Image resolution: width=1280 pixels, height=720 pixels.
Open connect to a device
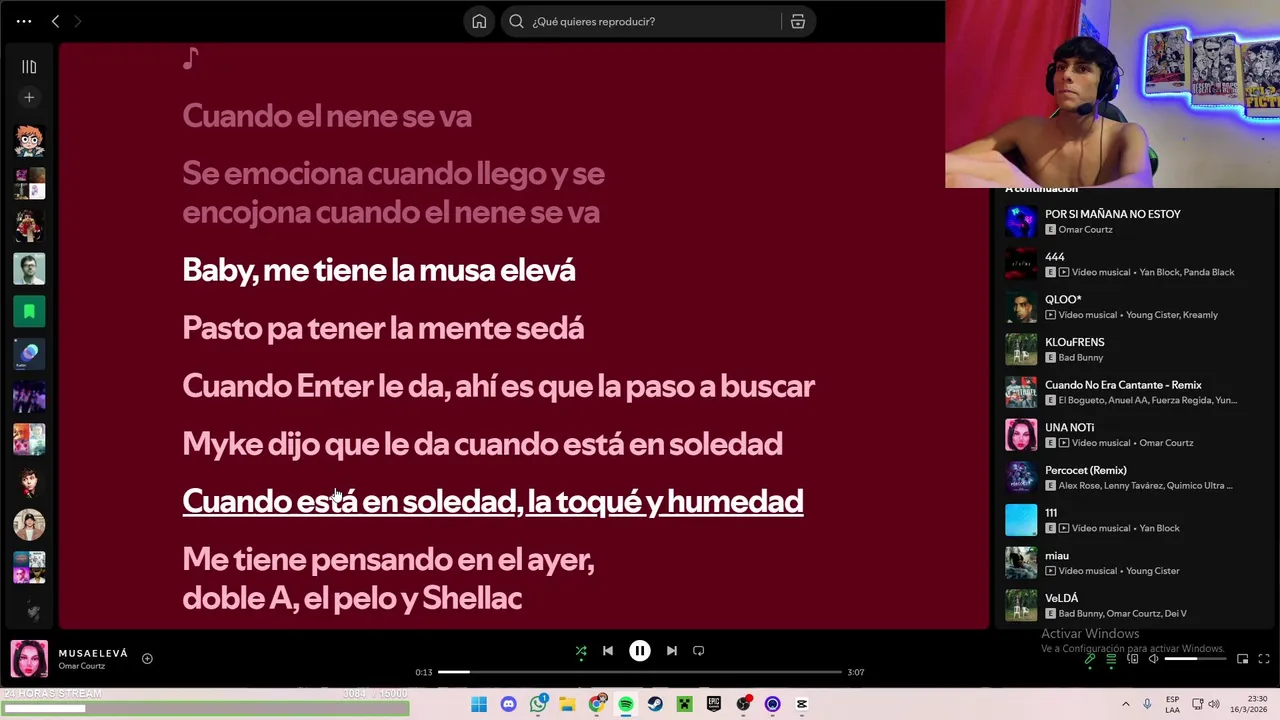point(1133,659)
